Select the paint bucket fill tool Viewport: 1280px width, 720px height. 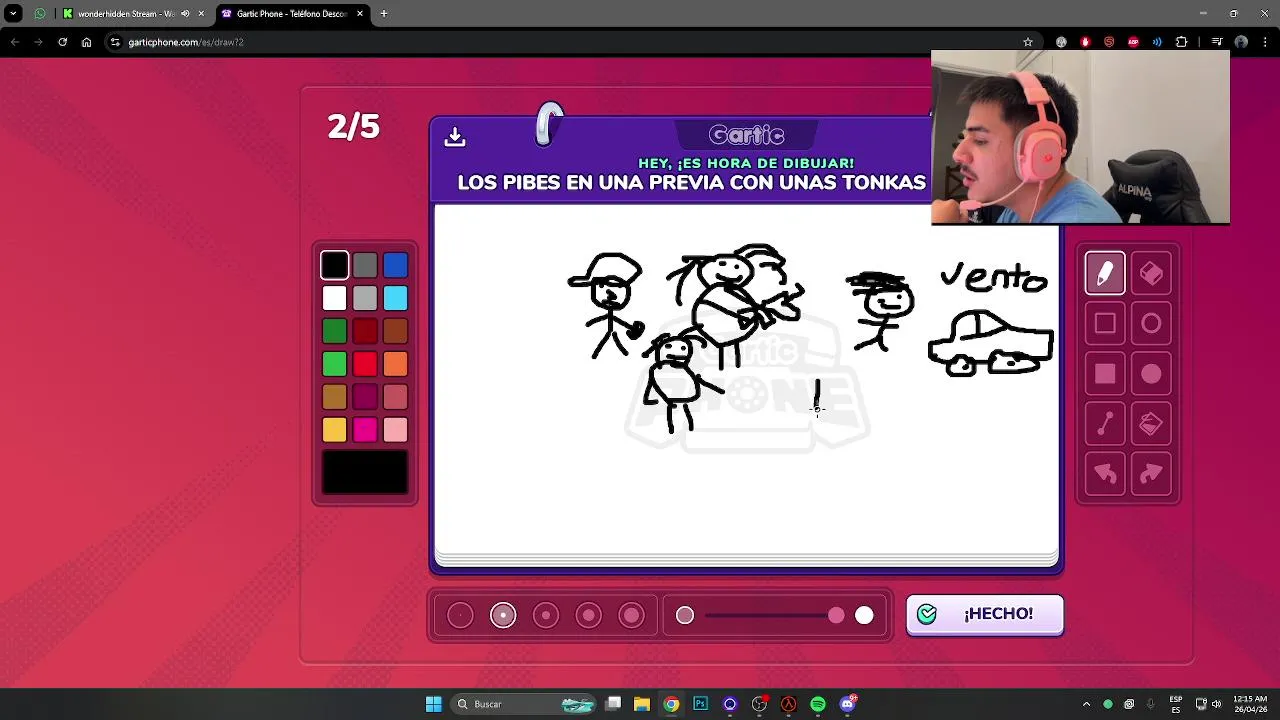(x=1151, y=424)
